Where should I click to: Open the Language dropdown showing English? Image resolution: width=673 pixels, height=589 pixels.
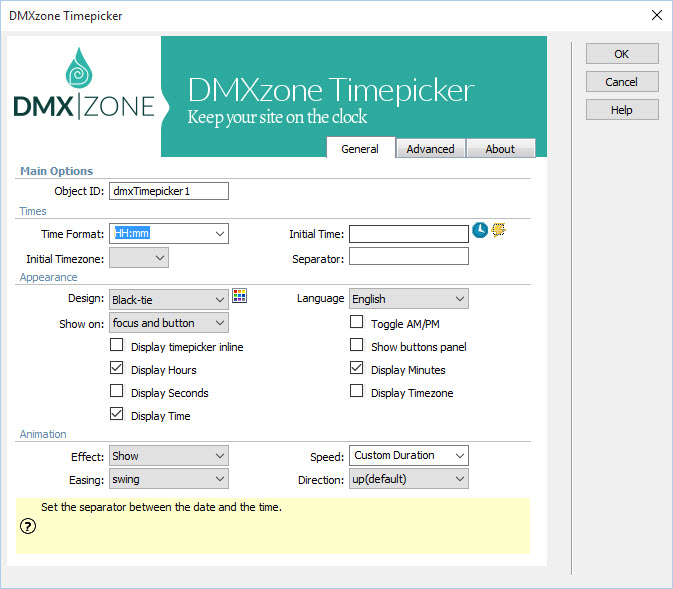[409, 299]
